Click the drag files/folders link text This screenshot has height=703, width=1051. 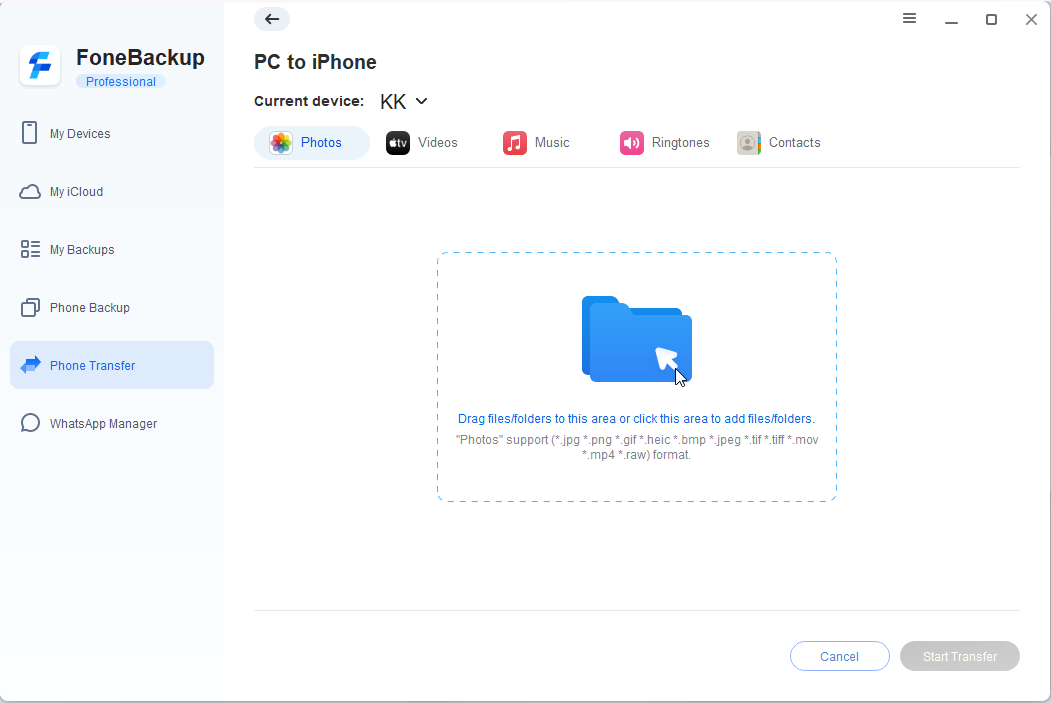[636, 419]
